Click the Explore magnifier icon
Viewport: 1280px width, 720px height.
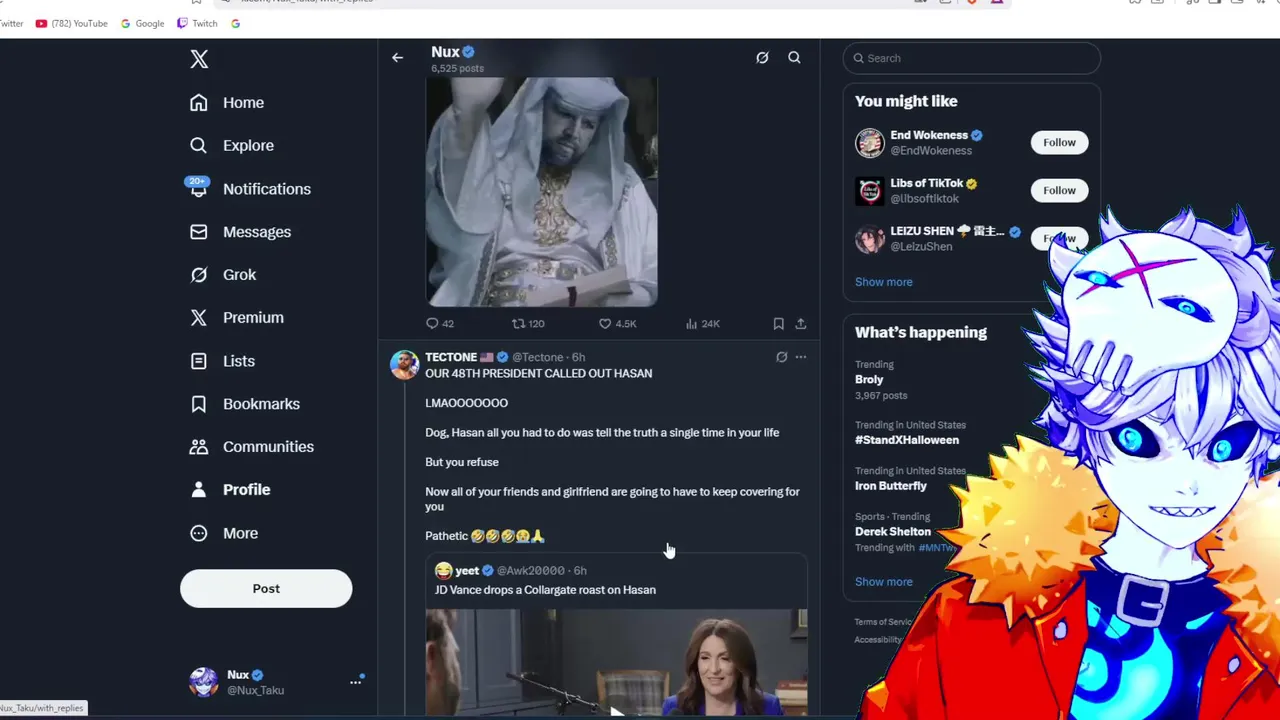[199, 146]
